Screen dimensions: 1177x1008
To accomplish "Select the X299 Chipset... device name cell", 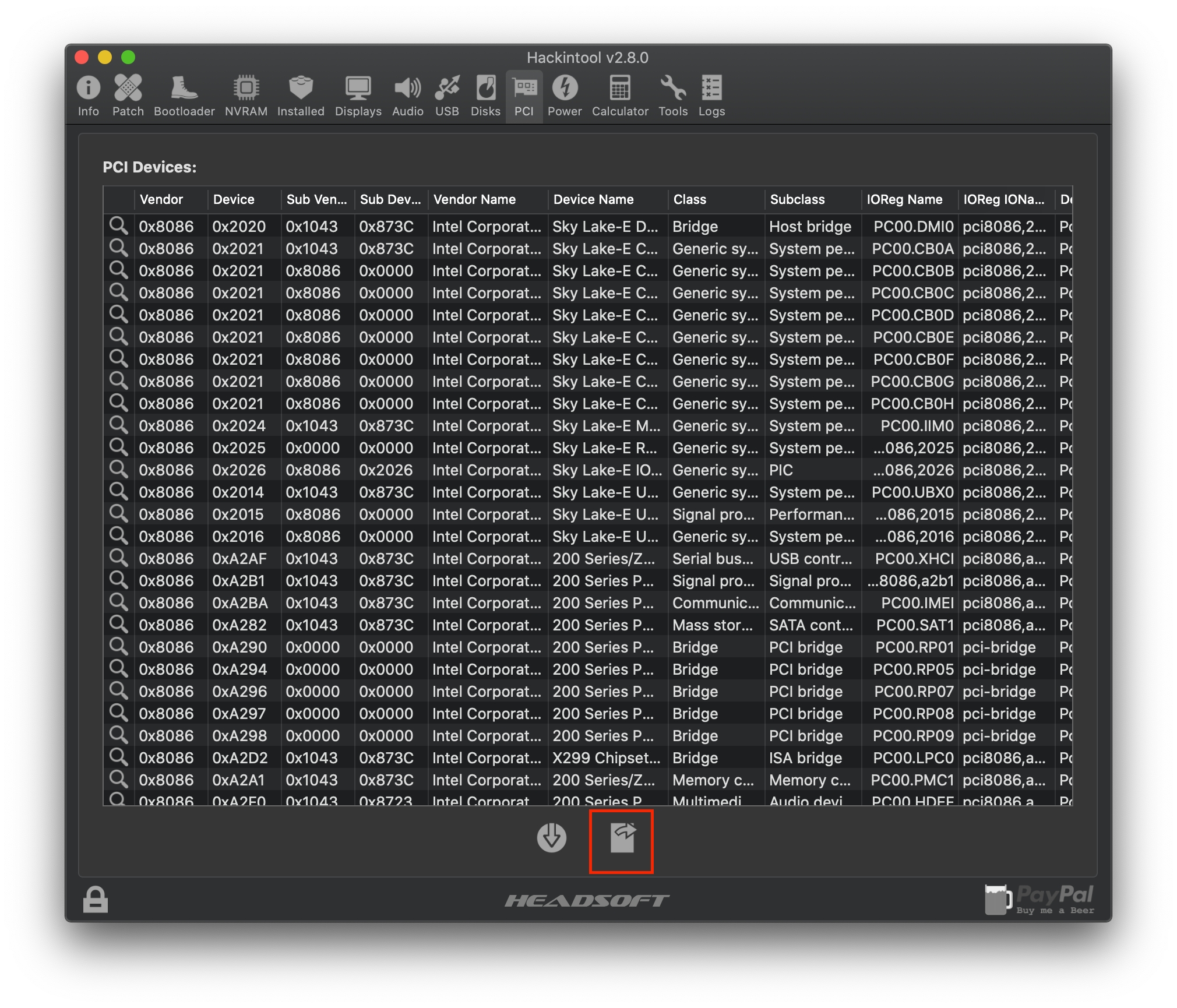I will [x=608, y=757].
